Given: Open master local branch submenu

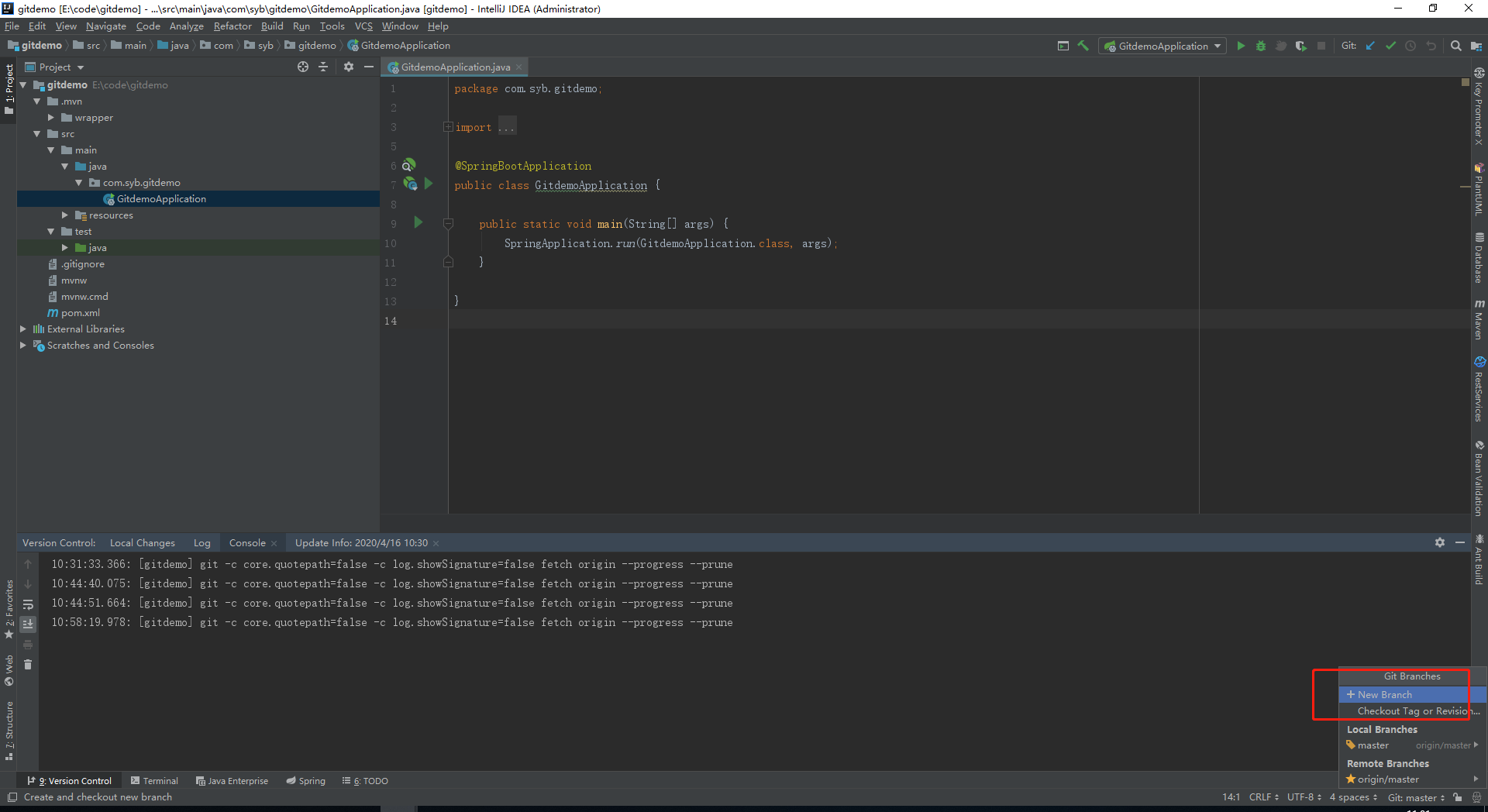Looking at the screenshot, I should 1412,745.
